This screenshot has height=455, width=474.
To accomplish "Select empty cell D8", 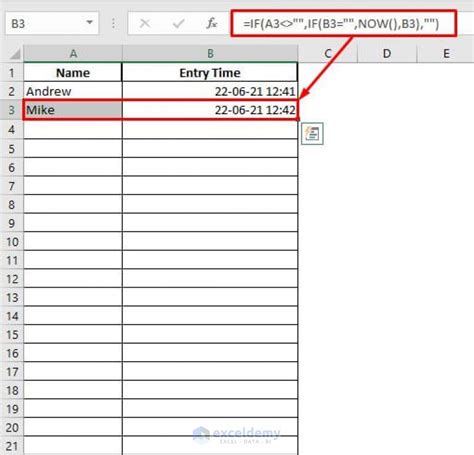I will point(387,204).
